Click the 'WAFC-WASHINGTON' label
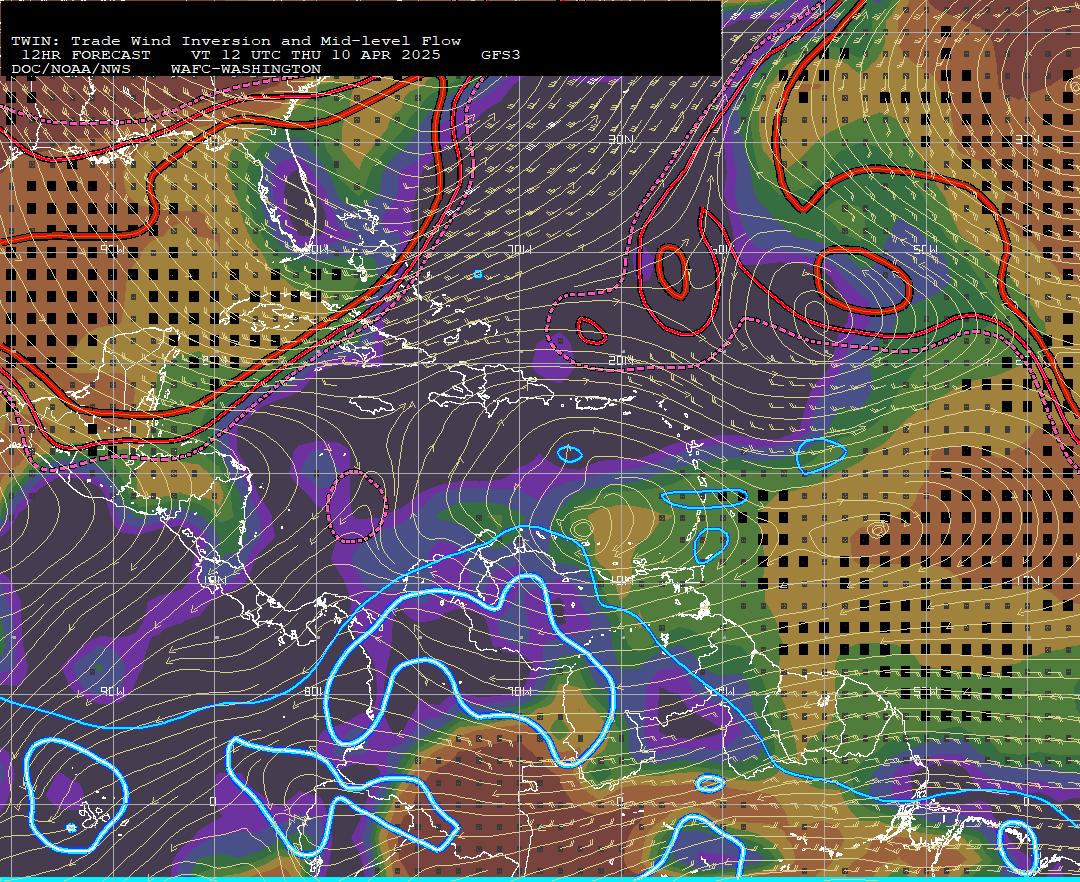This screenshot has width=1080, height=882. (246, 70)
